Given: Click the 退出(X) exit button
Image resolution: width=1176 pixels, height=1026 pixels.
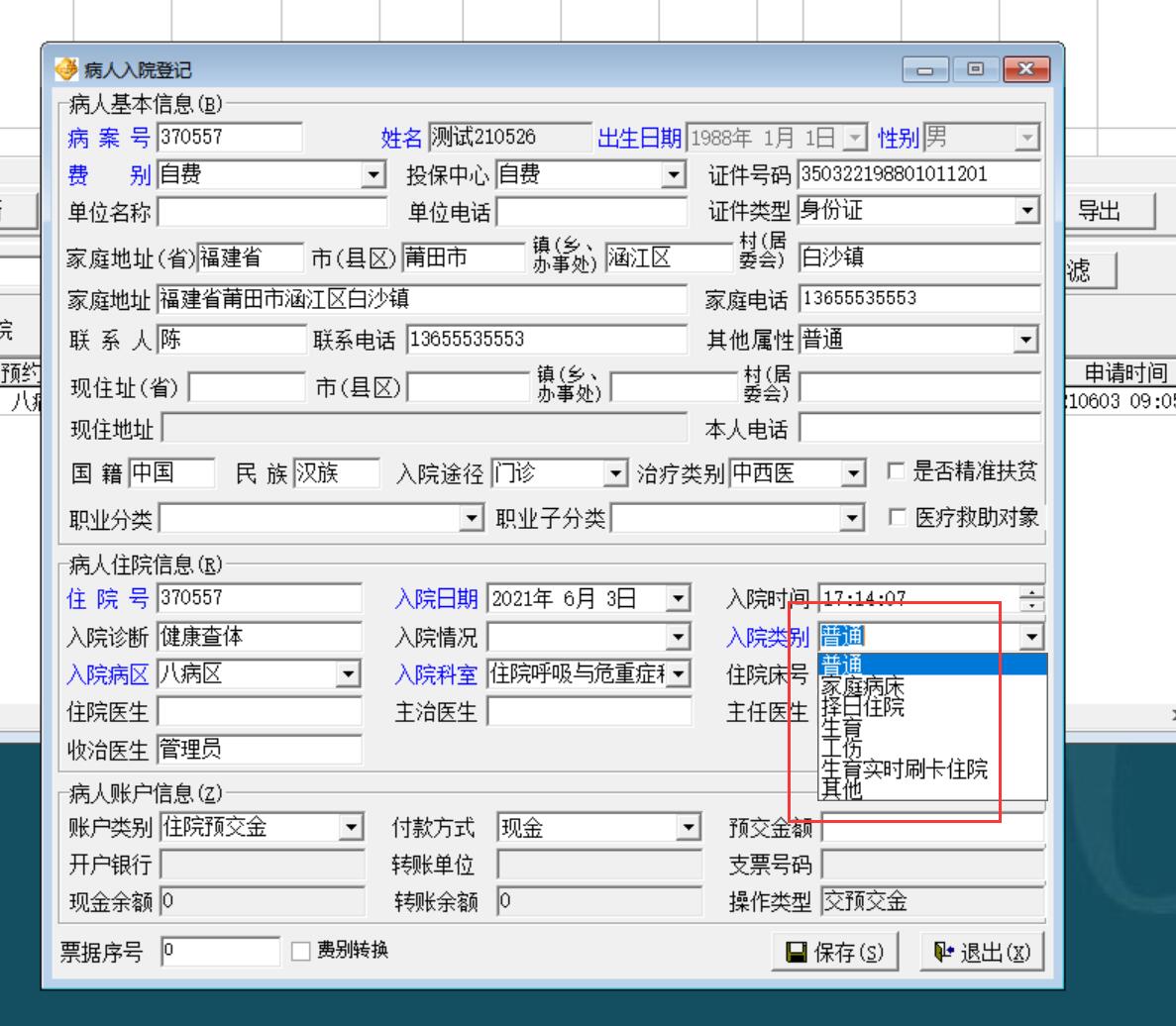Looking at the screenshot, I should point(982,952).
